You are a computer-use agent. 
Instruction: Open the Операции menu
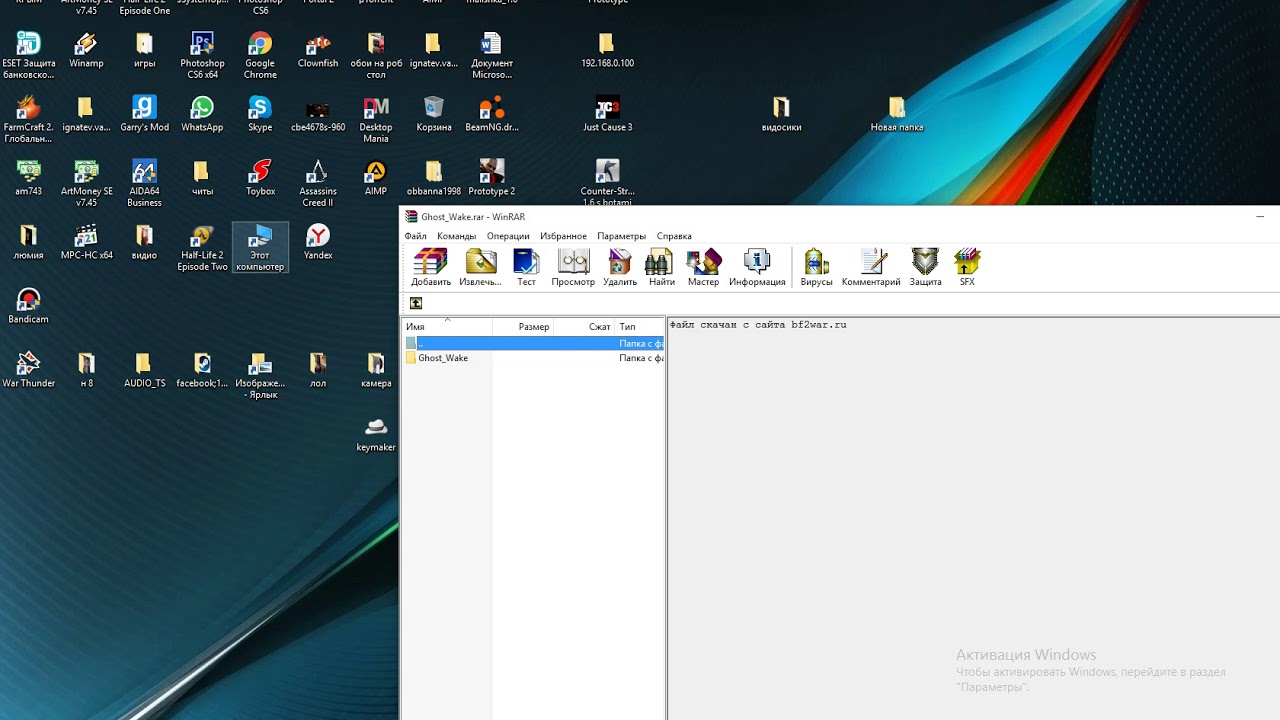[x=508, y=236]
